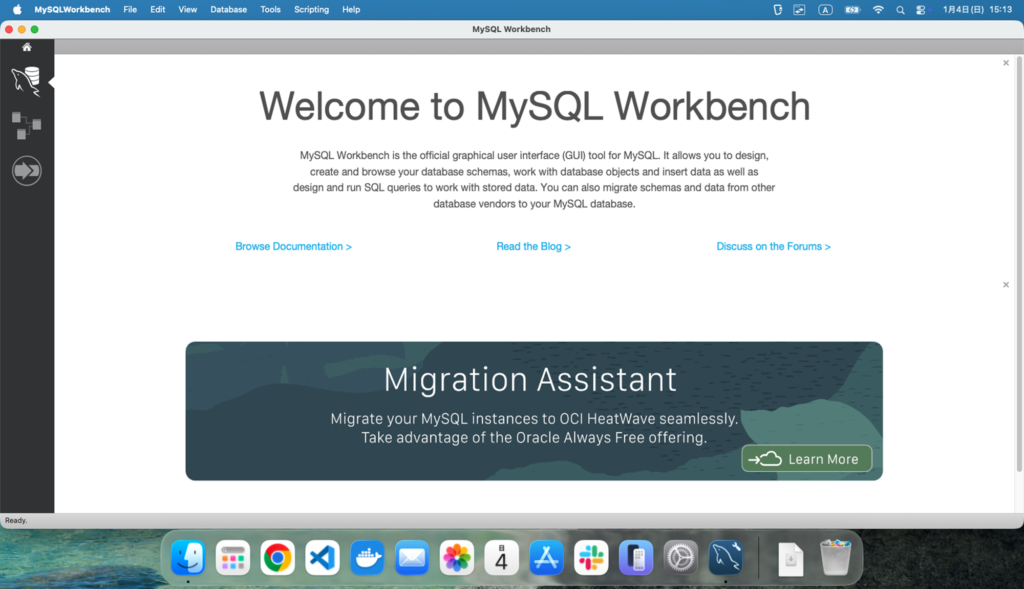This screenshot has height=589, width=1024.
Task: Dismiss the welcome message with top close X
Action: [1006, 63]
